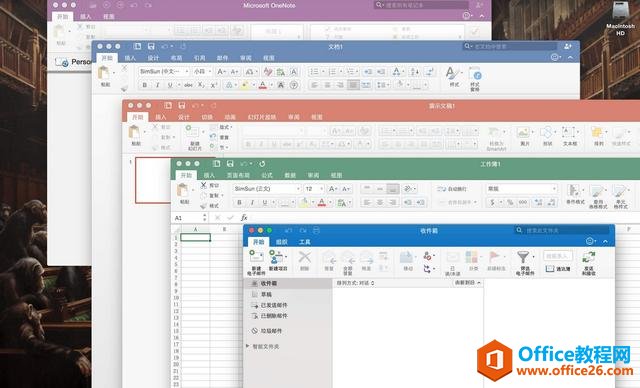Click Styles icon in Word ribbon
Screen dimensions: 640x388
pyautogui.click(x=451, y=73)
